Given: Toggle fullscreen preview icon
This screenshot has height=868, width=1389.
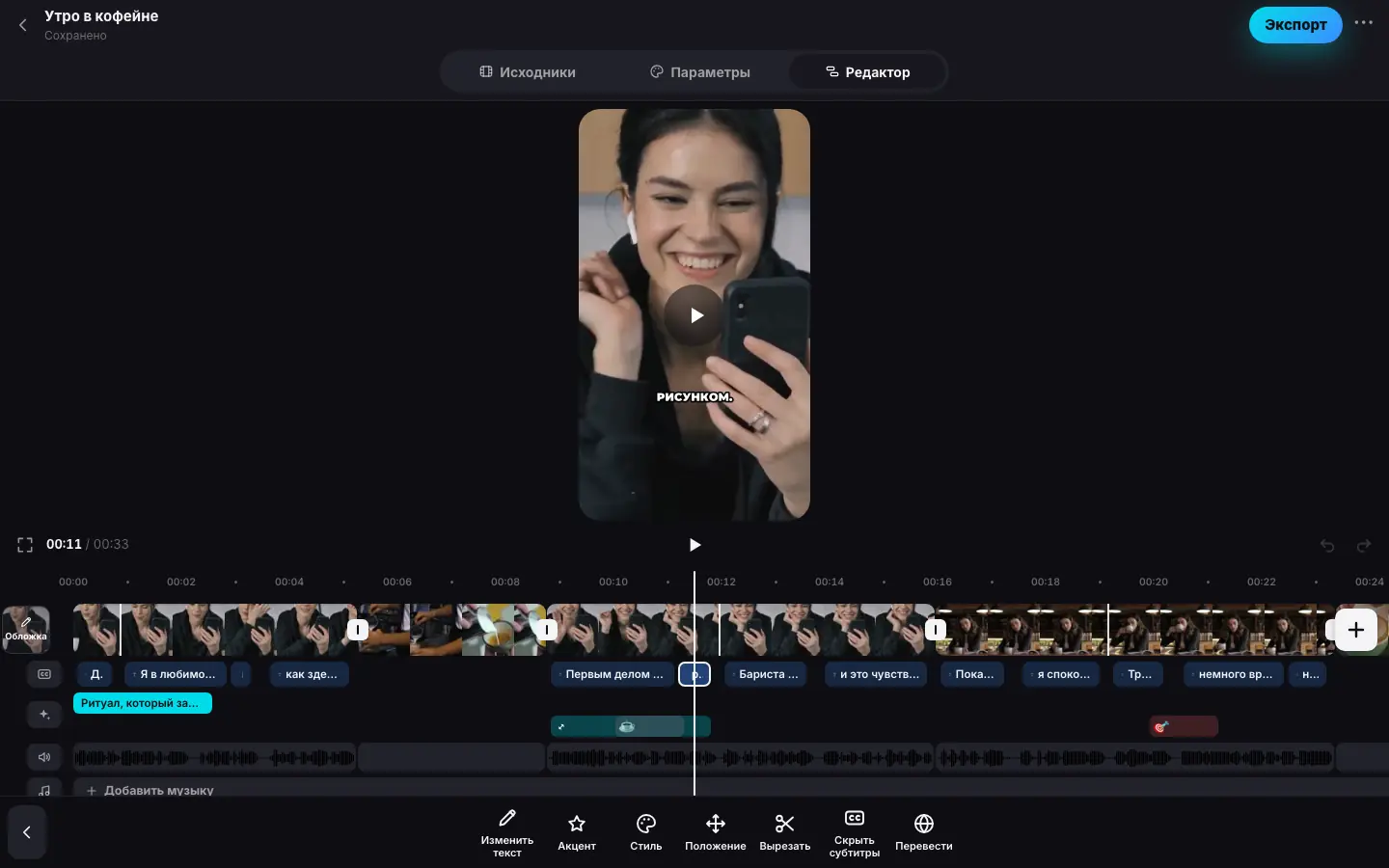Looking at the screenshot, I should click(25, 545).
